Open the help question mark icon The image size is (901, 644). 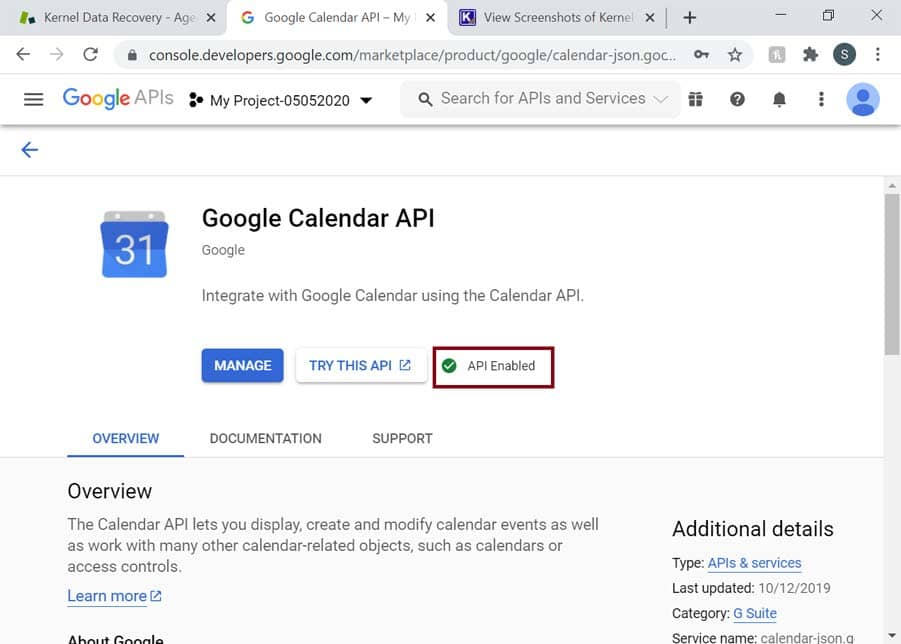tap(737, 99)
